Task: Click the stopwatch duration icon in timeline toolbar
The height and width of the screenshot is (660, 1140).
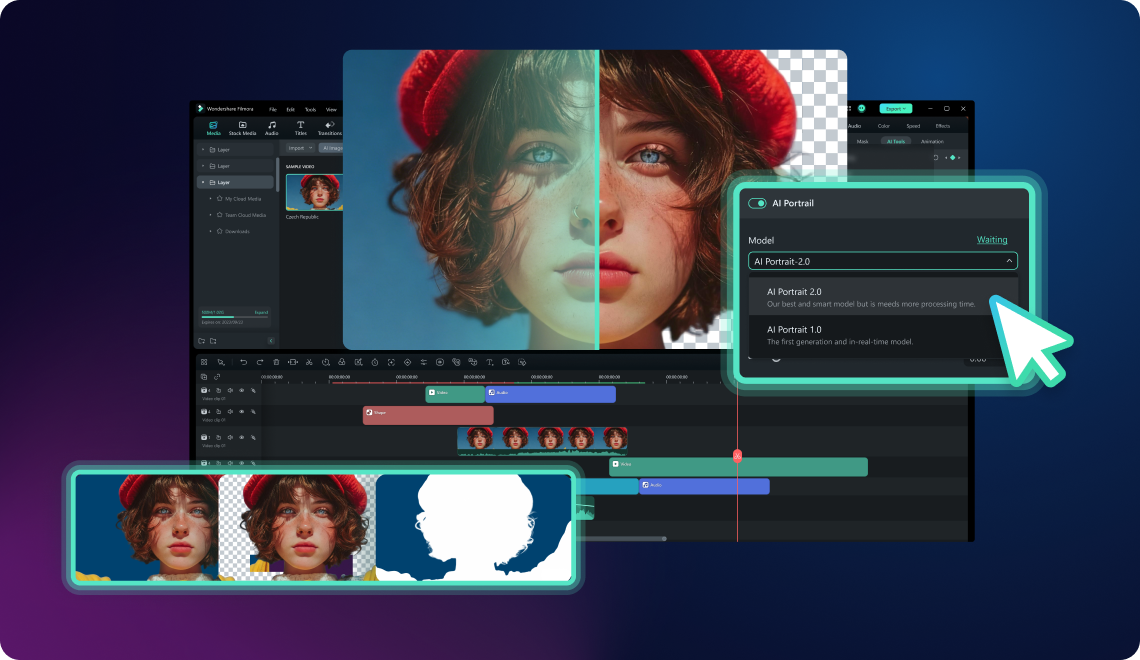Action: 374,362
